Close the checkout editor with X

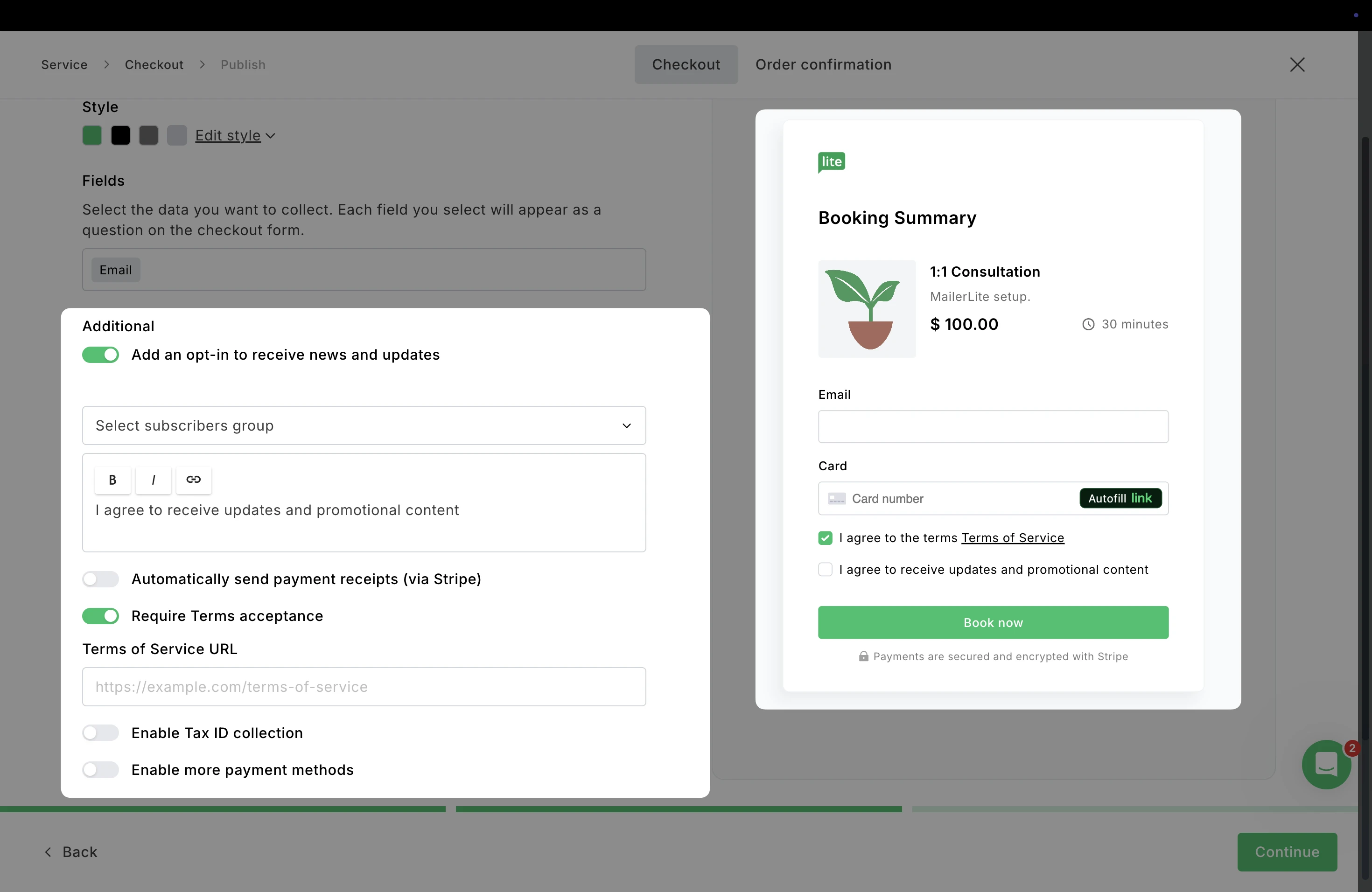point(1297,64)
